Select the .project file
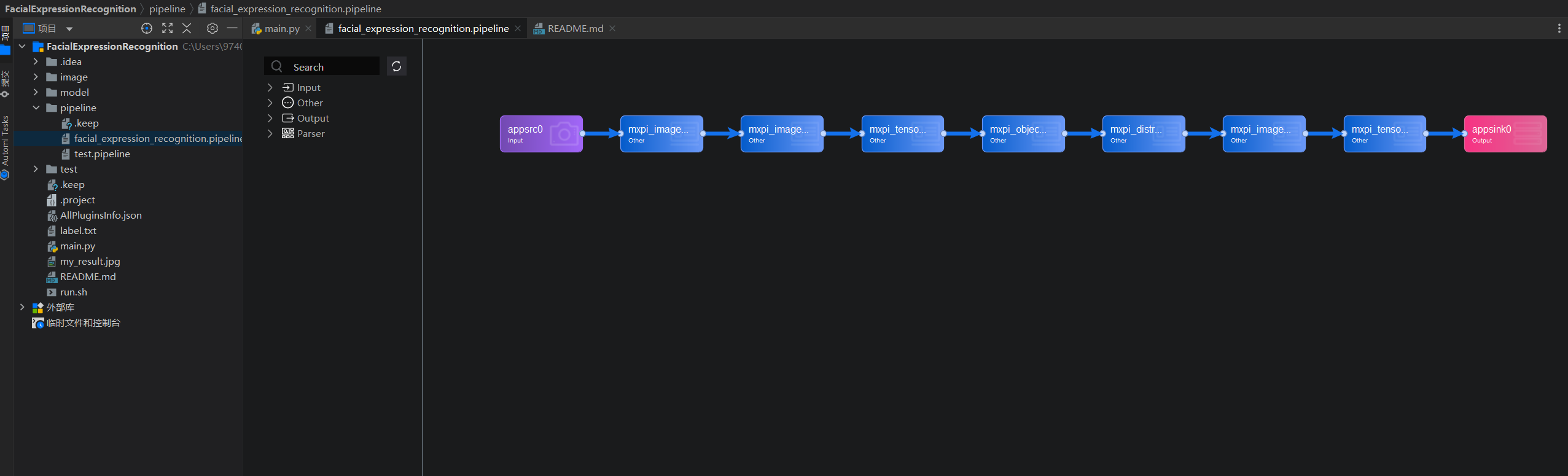 [77, 200]
